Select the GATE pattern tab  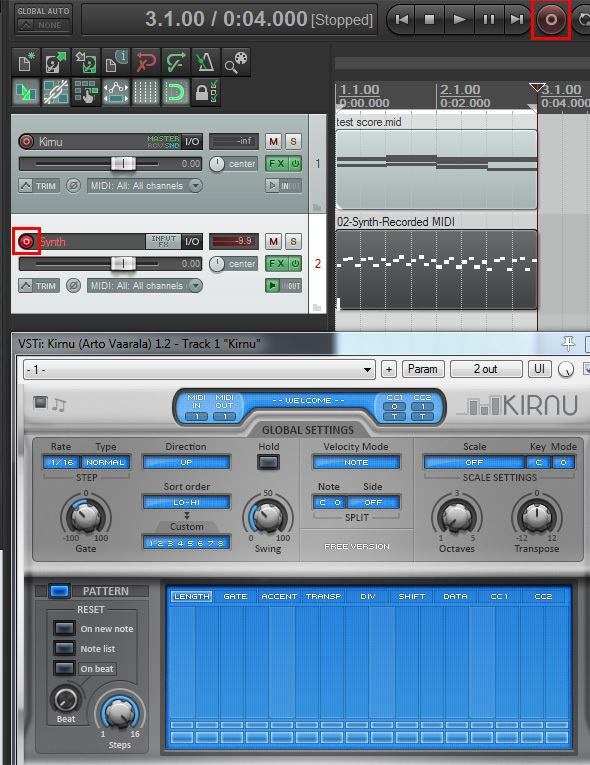235,596
